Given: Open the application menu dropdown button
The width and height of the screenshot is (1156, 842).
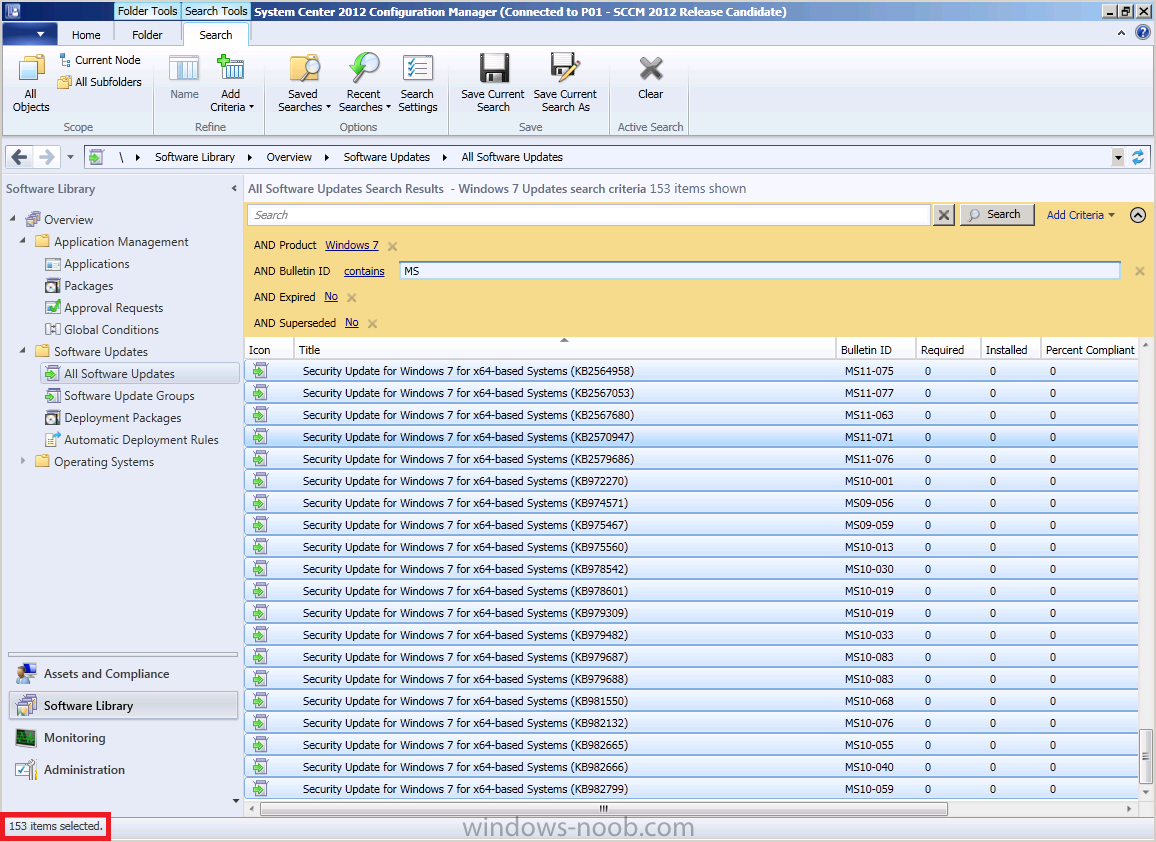Looking at the screenshot, I should tap(31, 34).
